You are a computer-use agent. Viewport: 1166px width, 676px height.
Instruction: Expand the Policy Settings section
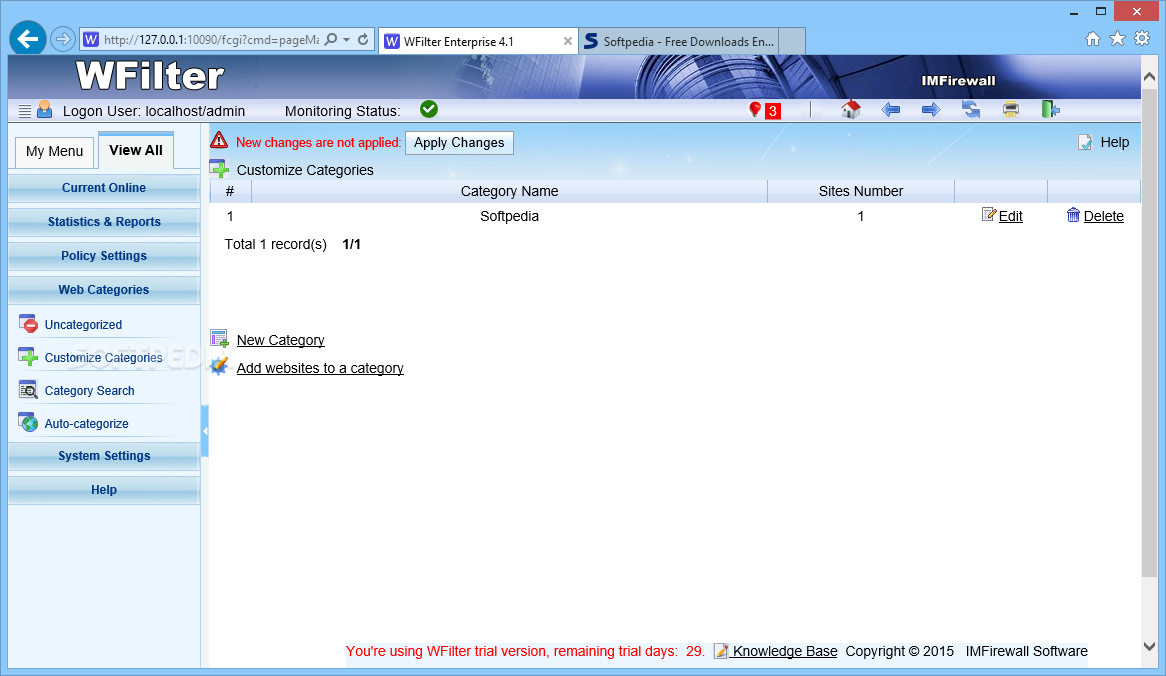[x=104, y=256]
